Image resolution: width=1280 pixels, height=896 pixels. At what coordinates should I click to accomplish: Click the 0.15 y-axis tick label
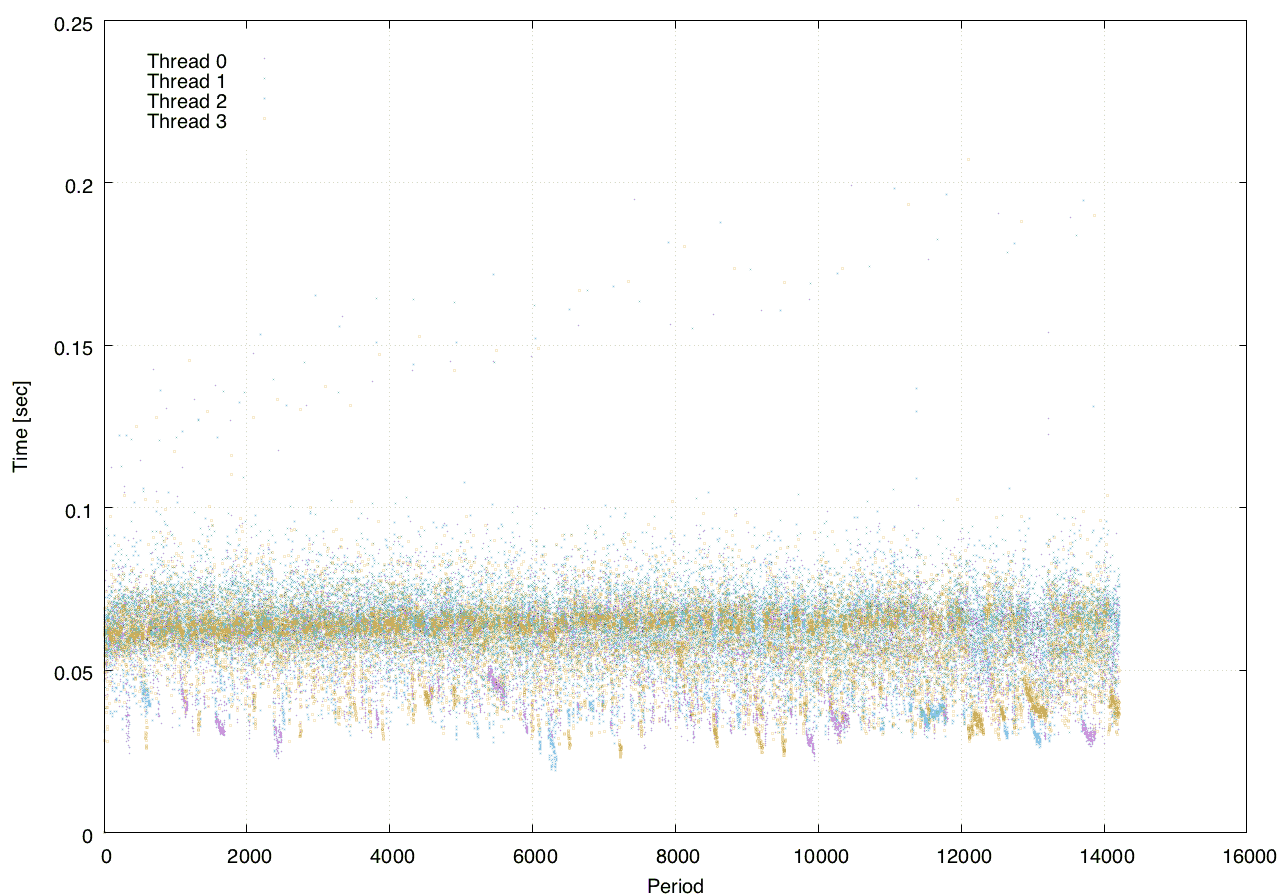[x=72, y=347]
